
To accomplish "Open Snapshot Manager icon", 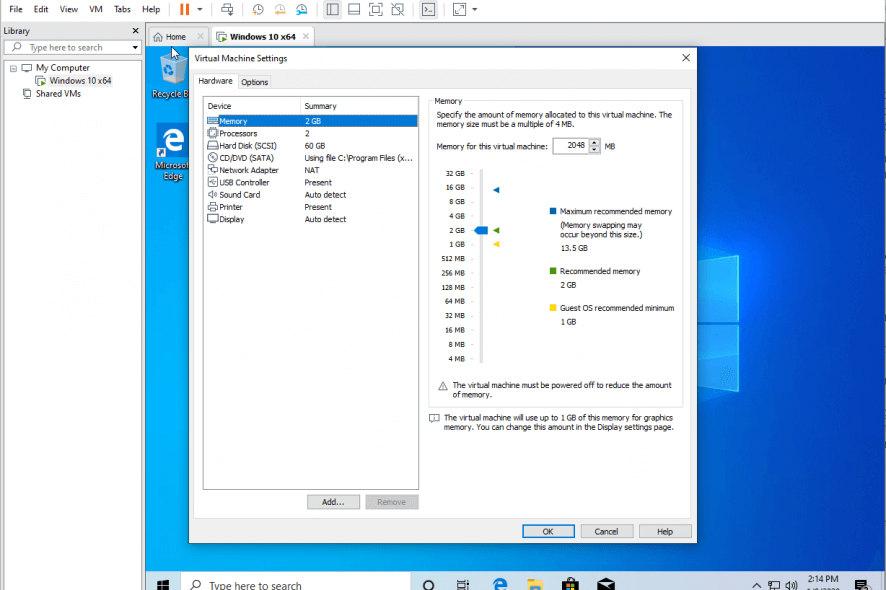I will [x=302, y=9].
